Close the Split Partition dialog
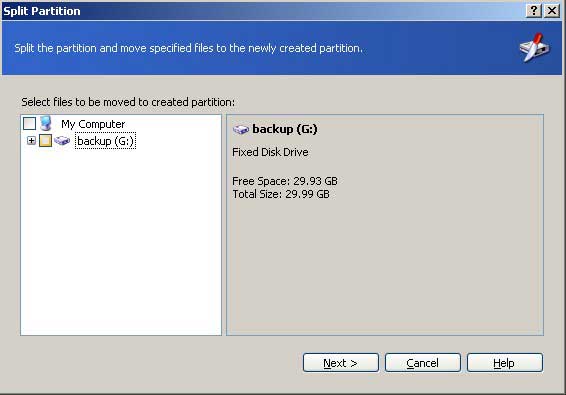The width and height of the screenshot is (566, 395). click(552, 10)
